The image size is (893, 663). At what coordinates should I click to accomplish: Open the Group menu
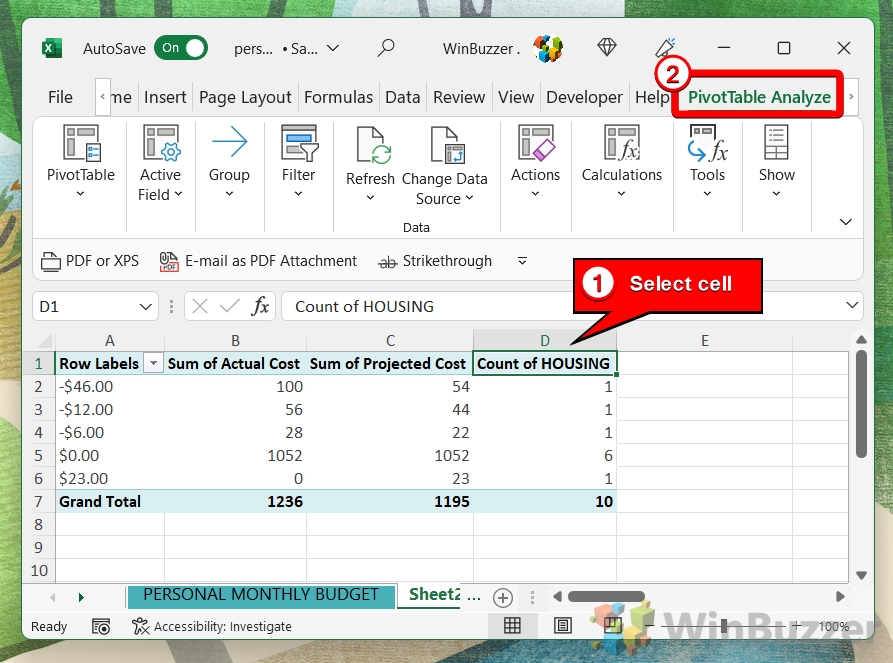pos(229,161)
